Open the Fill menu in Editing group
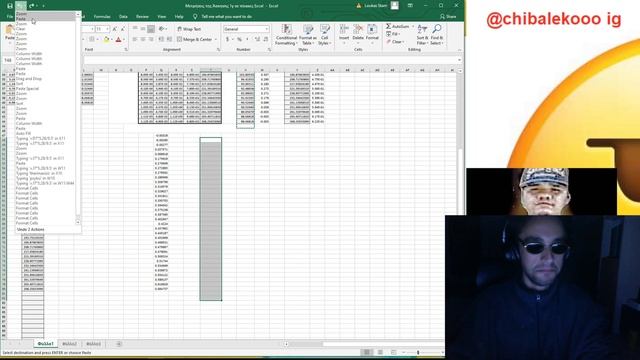Viewport: 640px width, 360px height. (x=392, y=34)
